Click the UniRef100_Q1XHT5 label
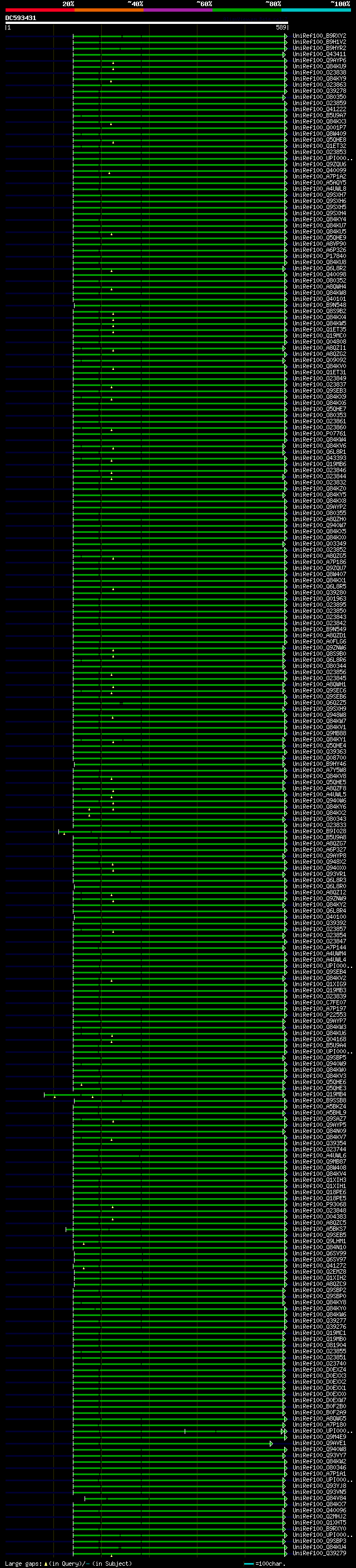Screen dimensions: 356x1568 pyautogui.click(x=319, y=1522)
